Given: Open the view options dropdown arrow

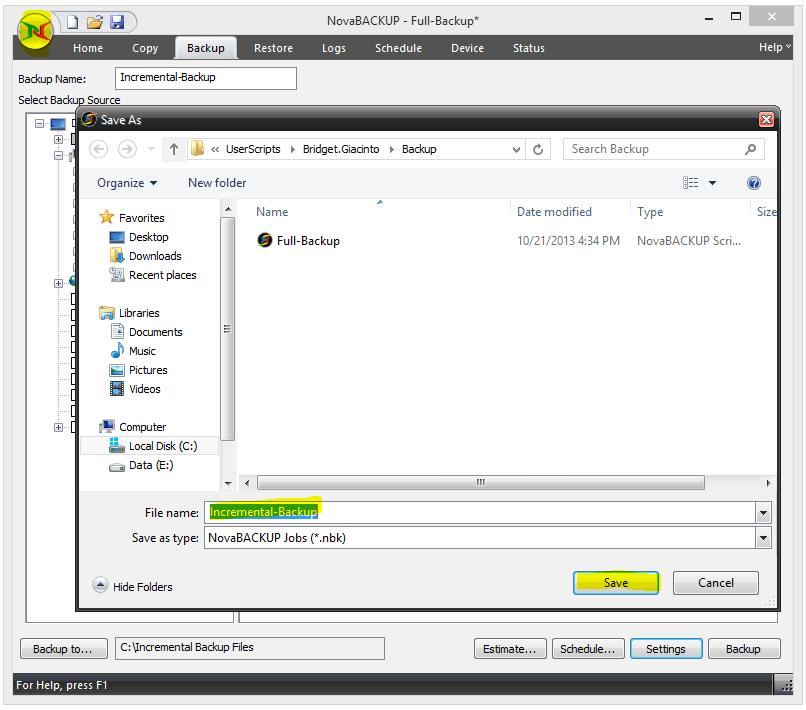Looking at the screenshot, I should [712, 183].
